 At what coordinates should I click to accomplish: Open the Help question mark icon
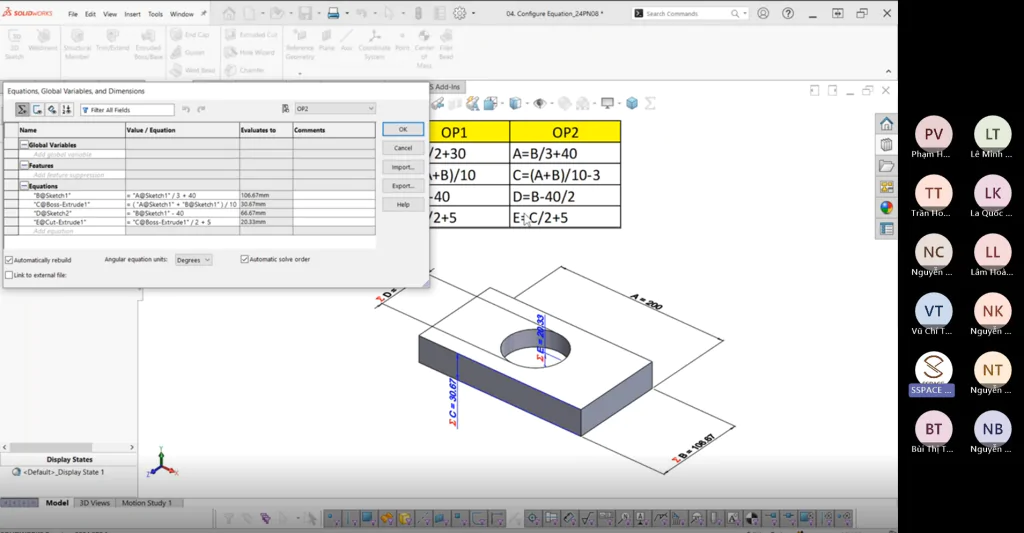788,13
